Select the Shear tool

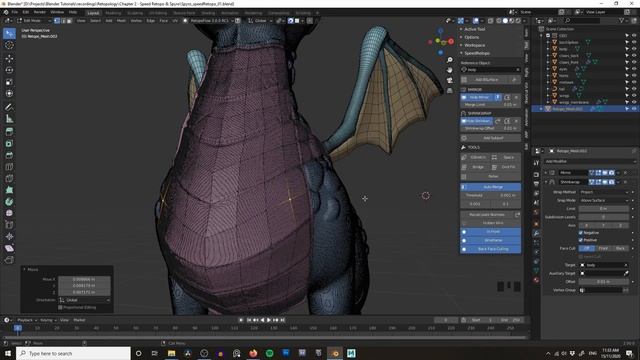tap(9, 248)
